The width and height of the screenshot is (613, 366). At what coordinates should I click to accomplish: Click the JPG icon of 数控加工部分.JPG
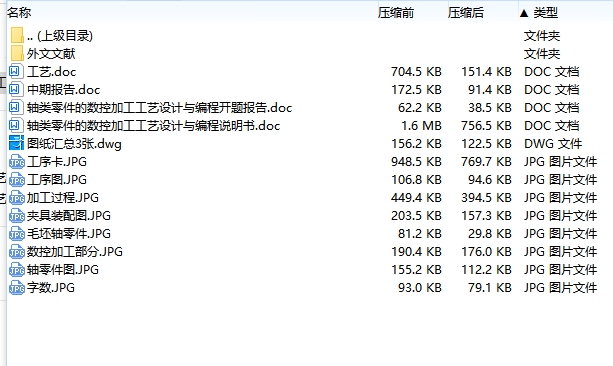[17, 252]
